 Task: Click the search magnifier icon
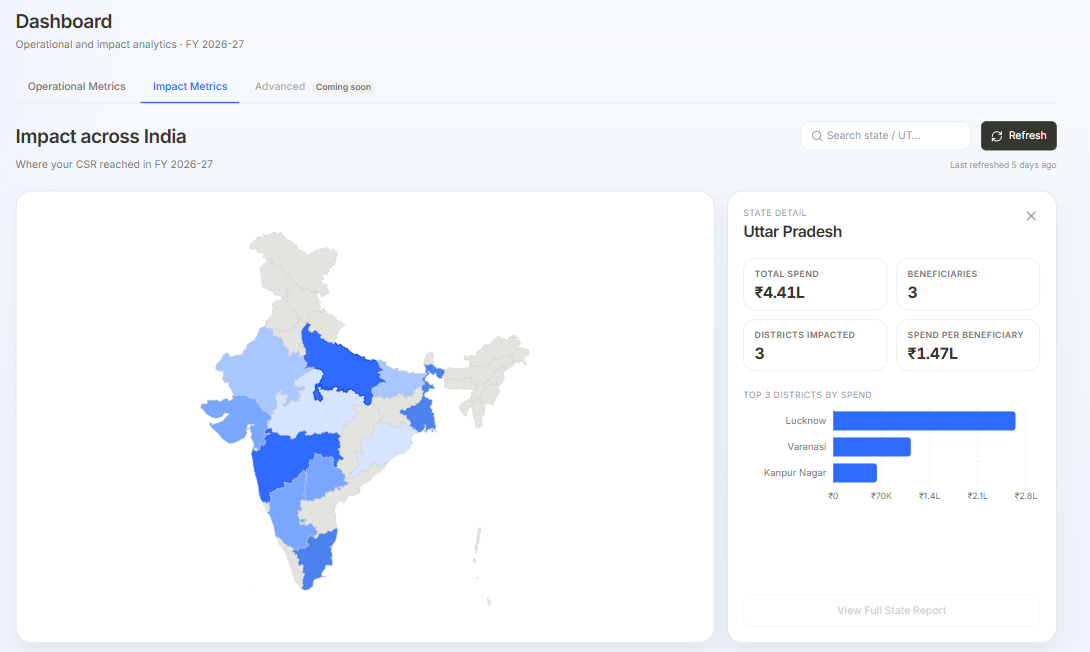(x=817, y=136)
